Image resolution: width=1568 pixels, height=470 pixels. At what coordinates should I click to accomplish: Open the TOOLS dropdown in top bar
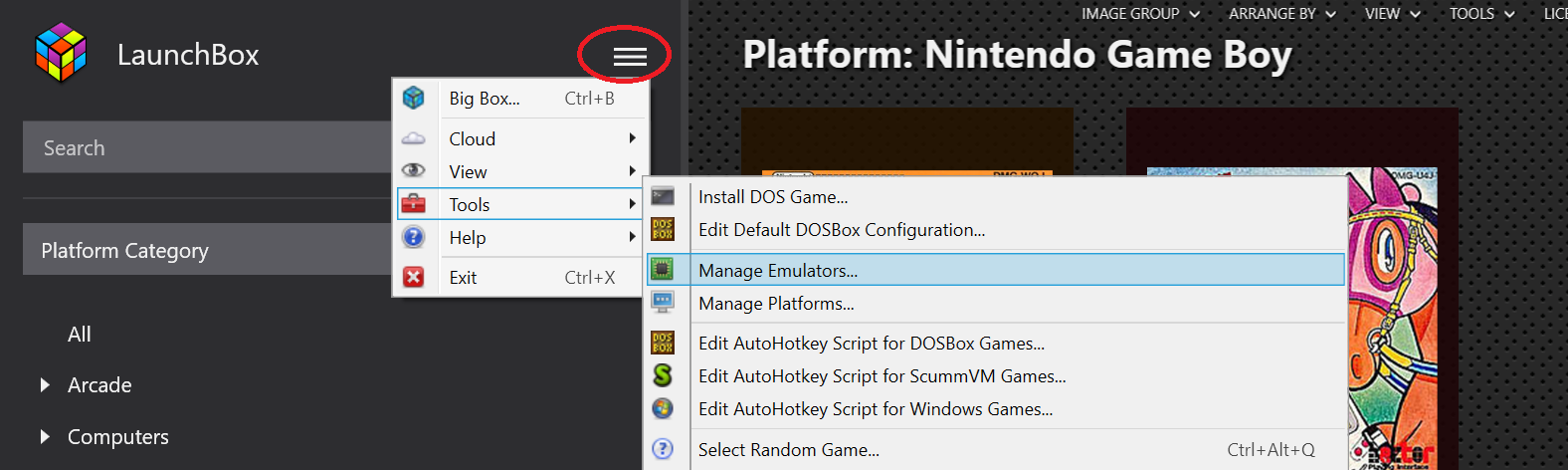point(1481,14)
